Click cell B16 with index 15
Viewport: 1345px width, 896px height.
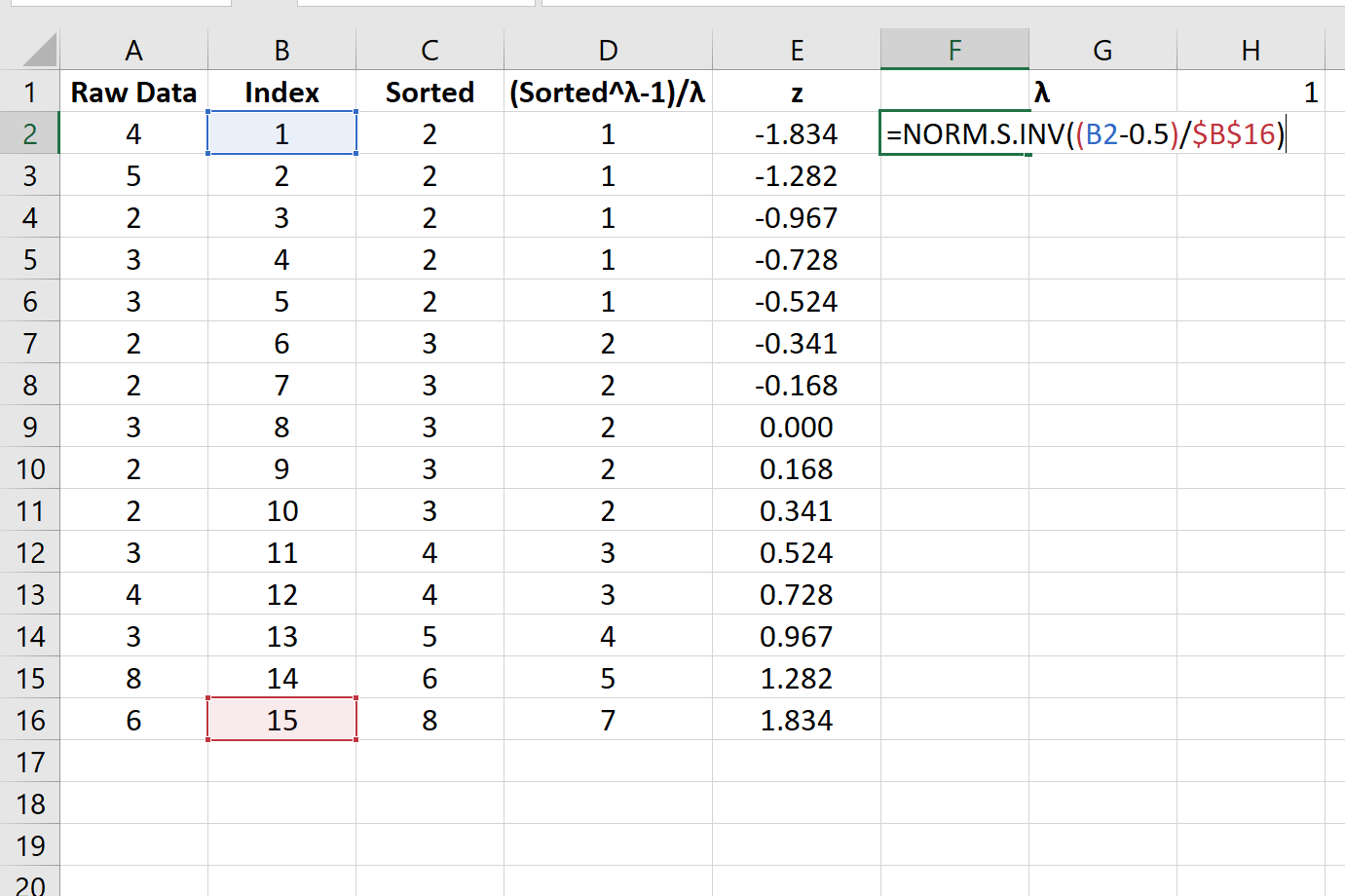click(281, 720)
